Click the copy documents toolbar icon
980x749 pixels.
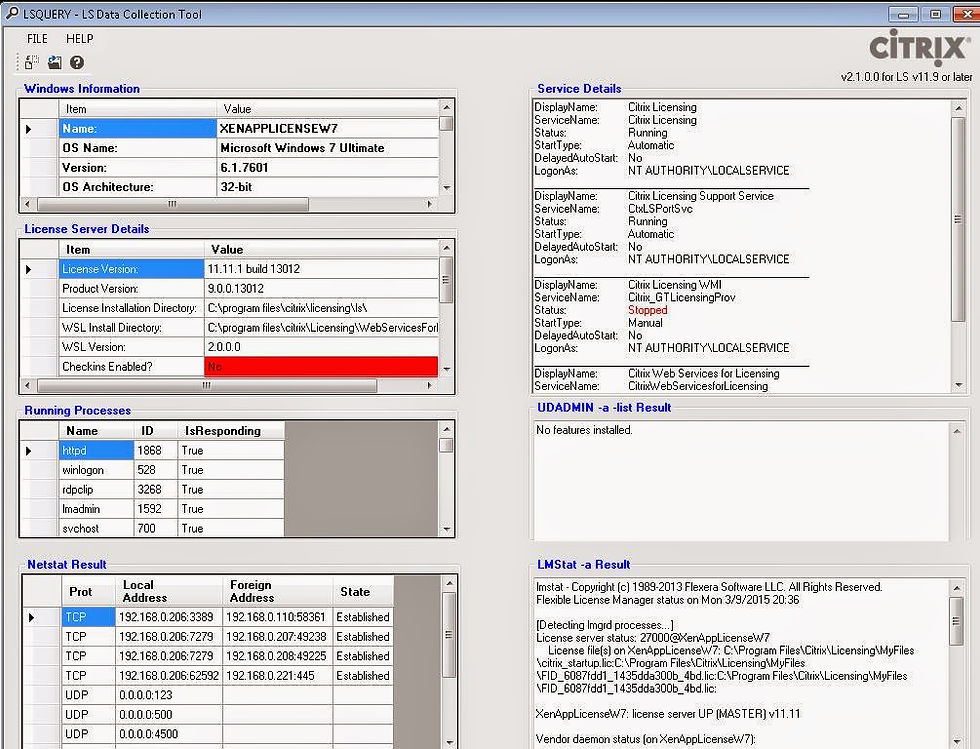32,63
